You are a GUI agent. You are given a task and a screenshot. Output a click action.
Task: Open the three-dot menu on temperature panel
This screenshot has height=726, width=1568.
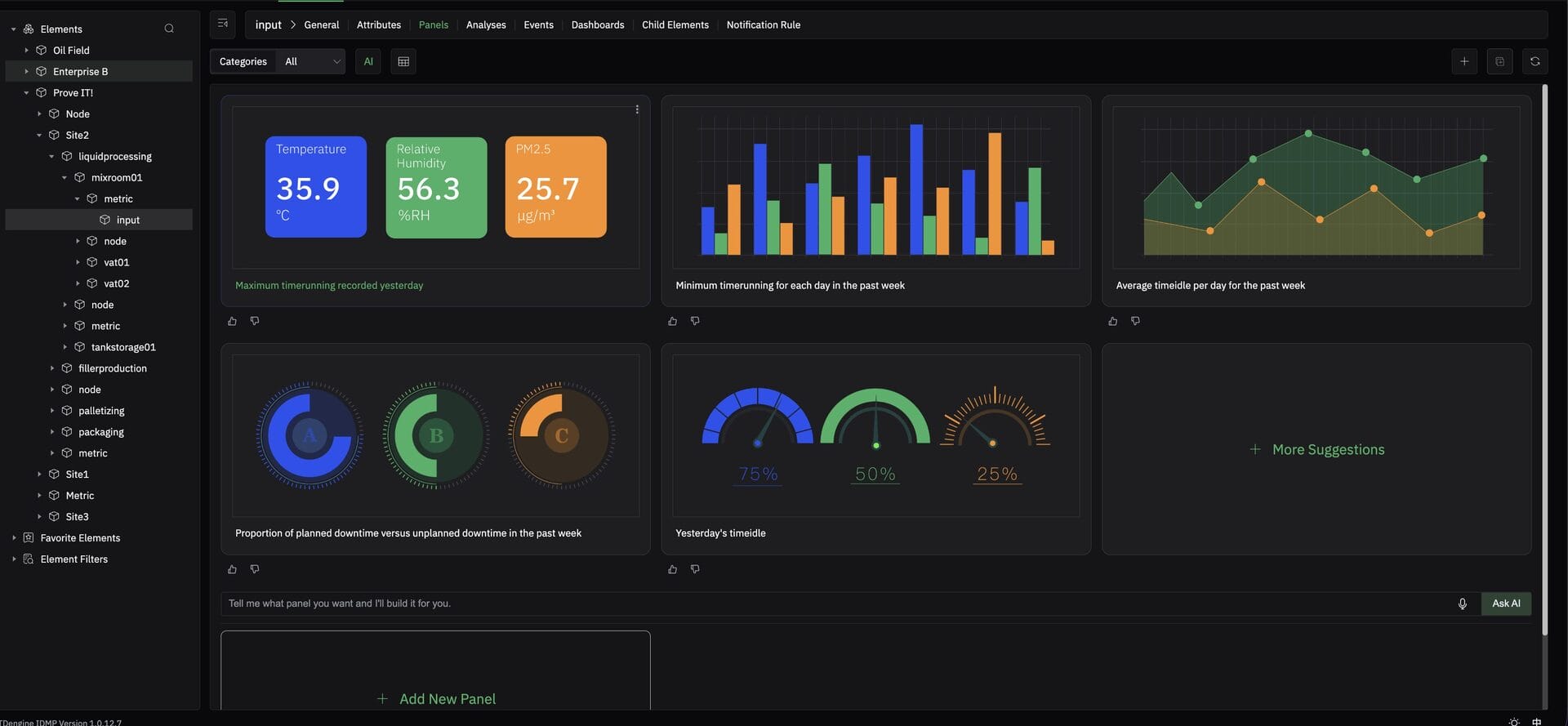[x=637, y=109]
